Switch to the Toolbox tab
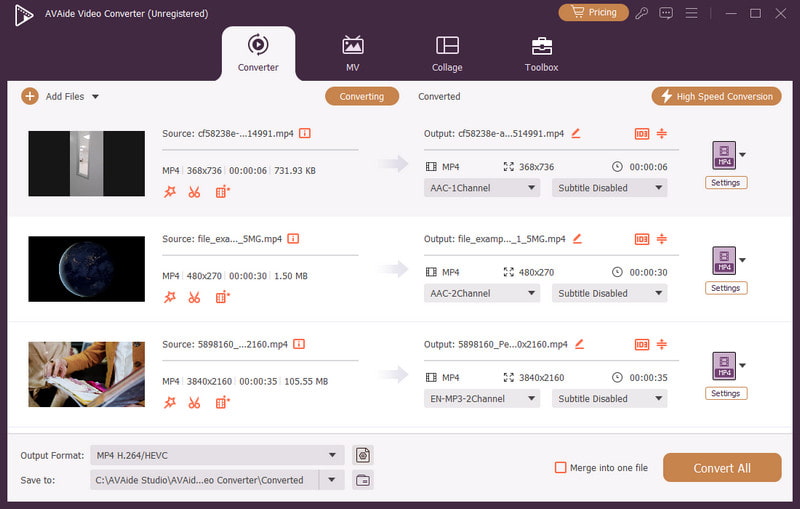 pyautogui.click(x=541, y=54)
